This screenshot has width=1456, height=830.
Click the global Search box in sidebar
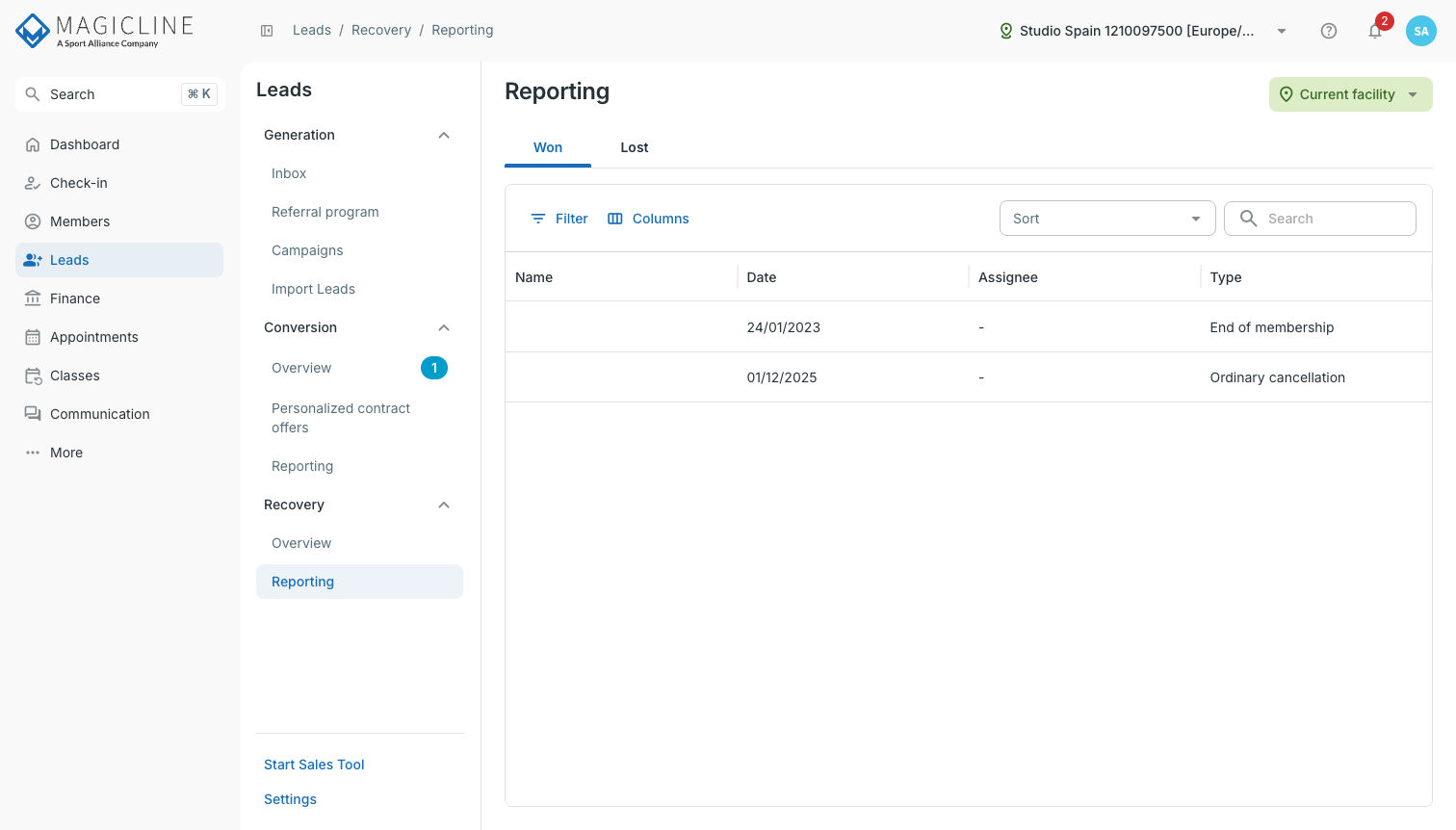[x=120, y=94]
